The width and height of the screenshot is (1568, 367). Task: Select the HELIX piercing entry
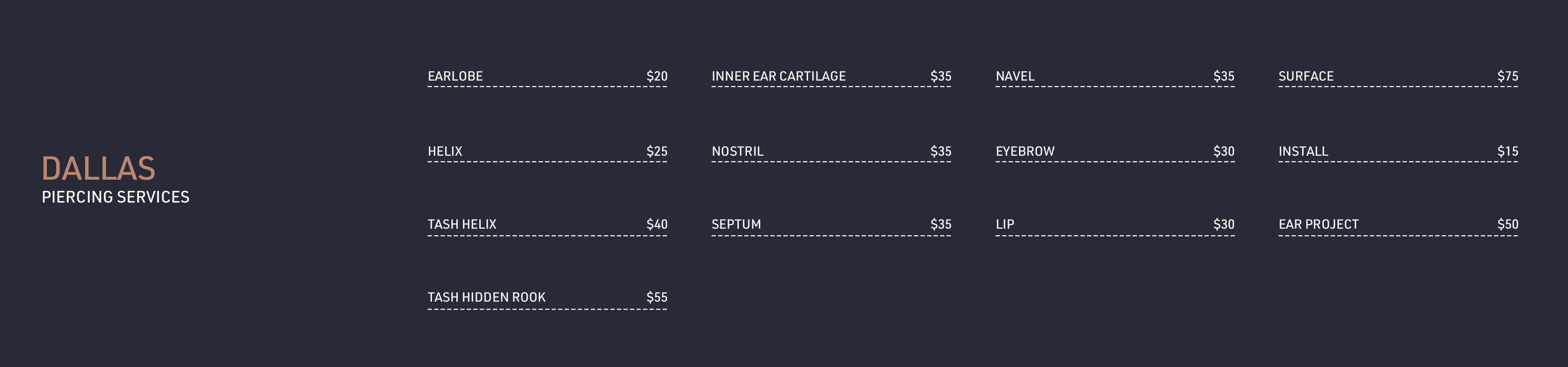[444, 151]
